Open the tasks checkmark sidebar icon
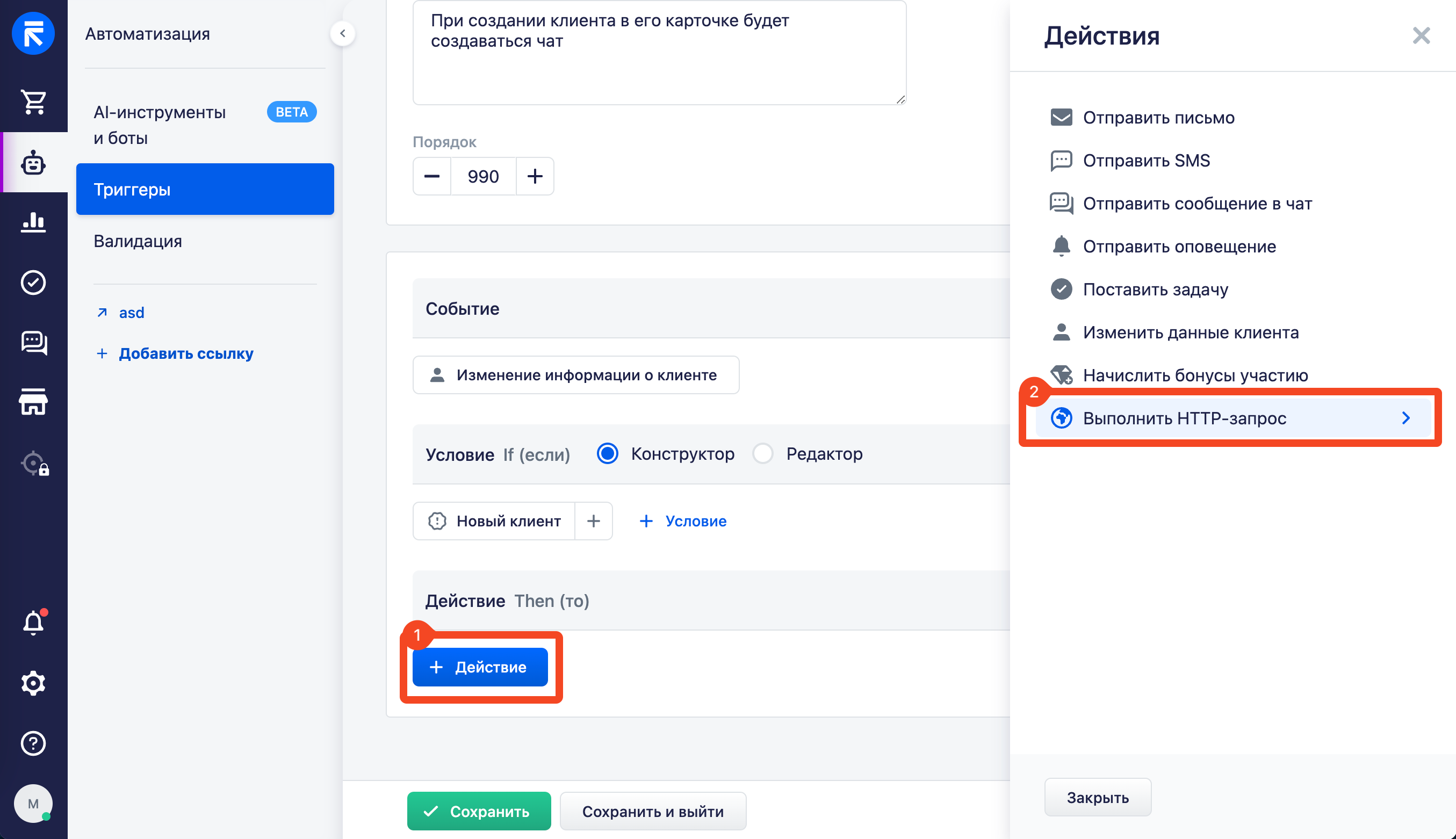Viewport: 1456px width, 839px height. pos(33,283)
